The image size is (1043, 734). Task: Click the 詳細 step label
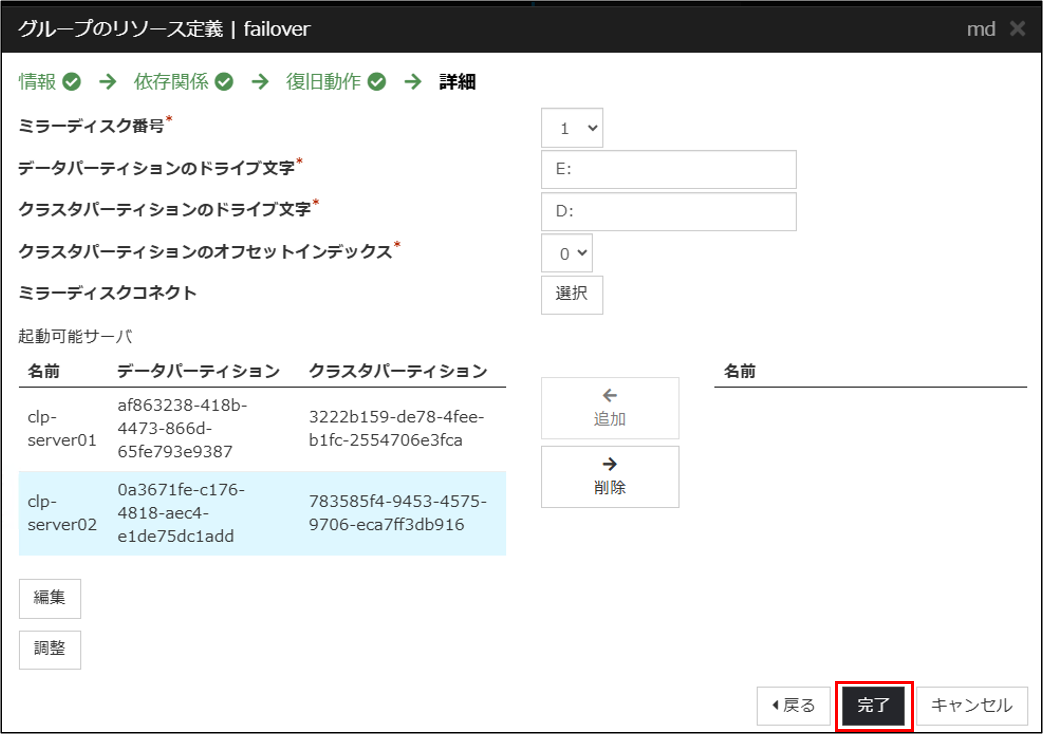[x=457, y=82]
